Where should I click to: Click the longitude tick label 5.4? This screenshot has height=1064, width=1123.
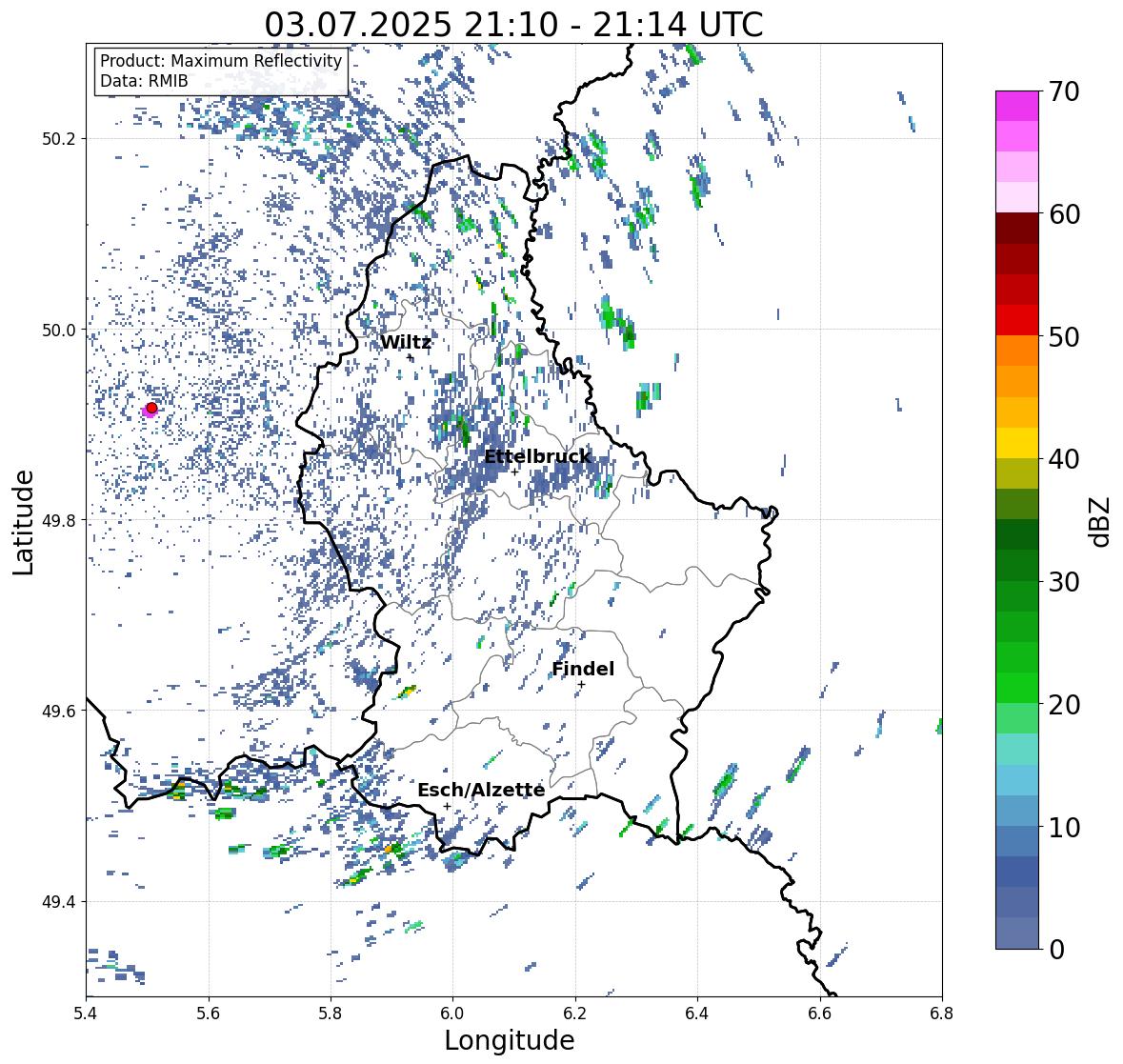pyautogui.click(x=86, y=1013)
